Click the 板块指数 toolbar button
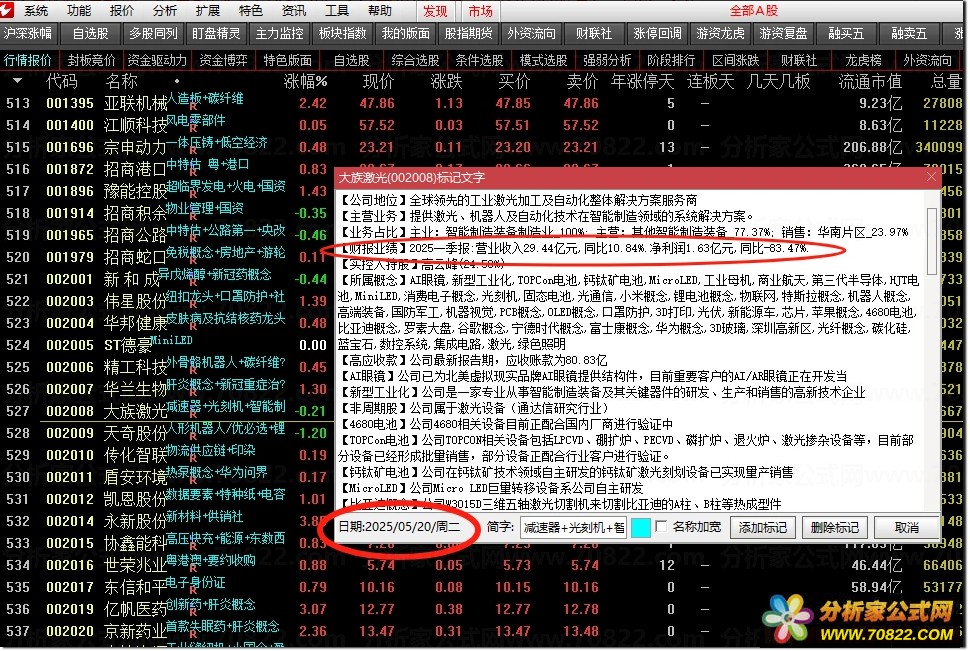This screenshot has width=970, height=651. (343, 33)
